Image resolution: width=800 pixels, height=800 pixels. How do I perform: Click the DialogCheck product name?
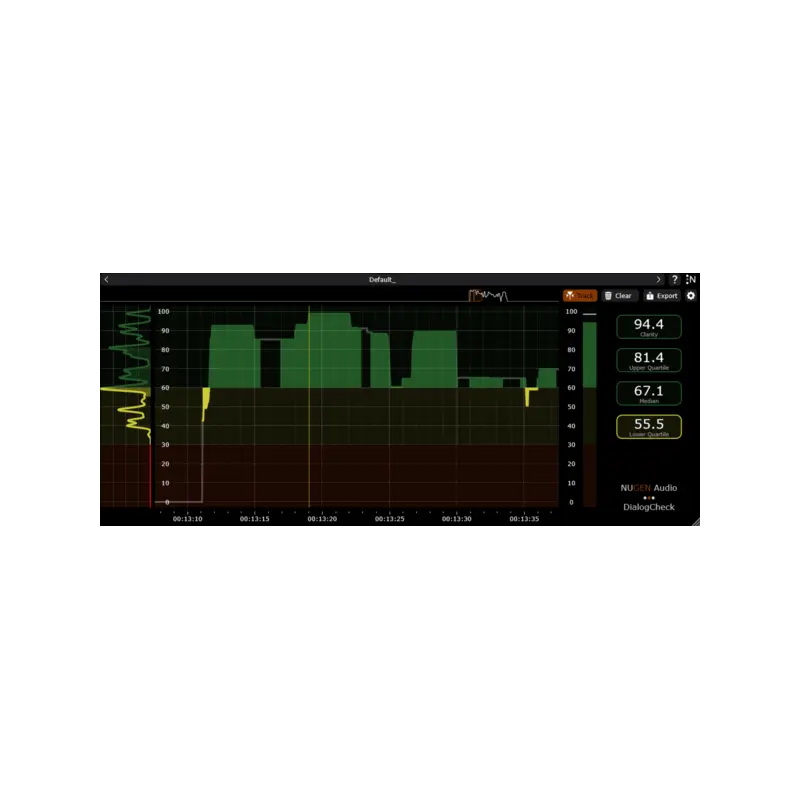[x=648, y=507]
